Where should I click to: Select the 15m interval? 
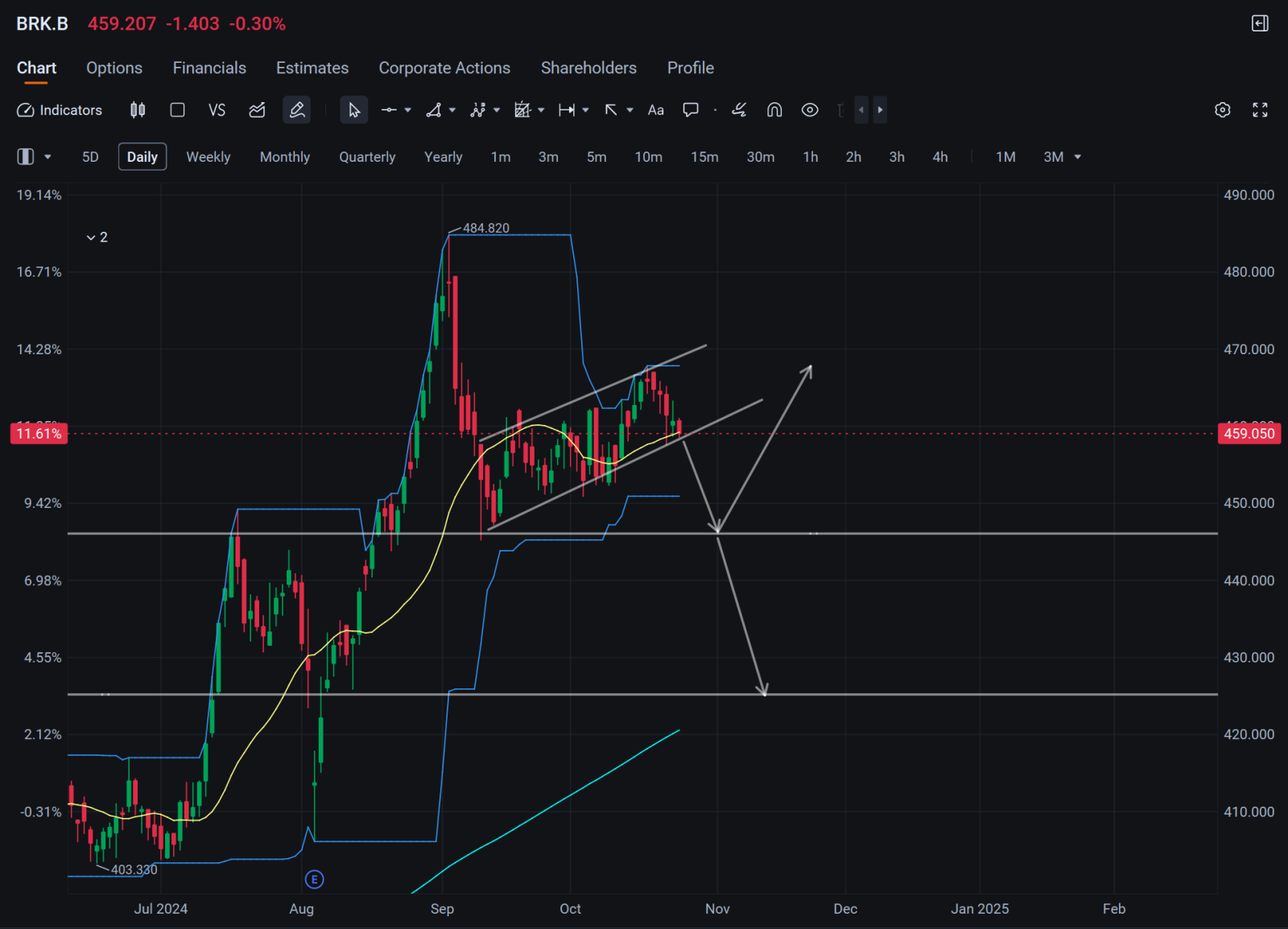tap(704, 157)
